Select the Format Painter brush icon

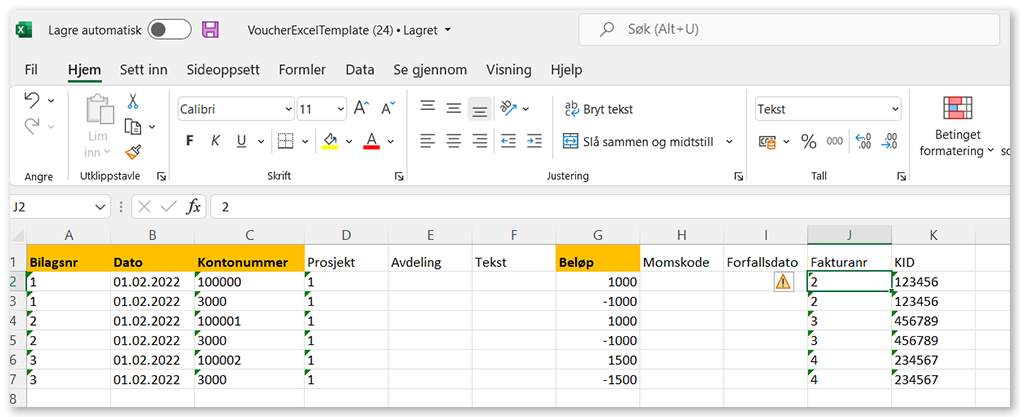(132, 151)
